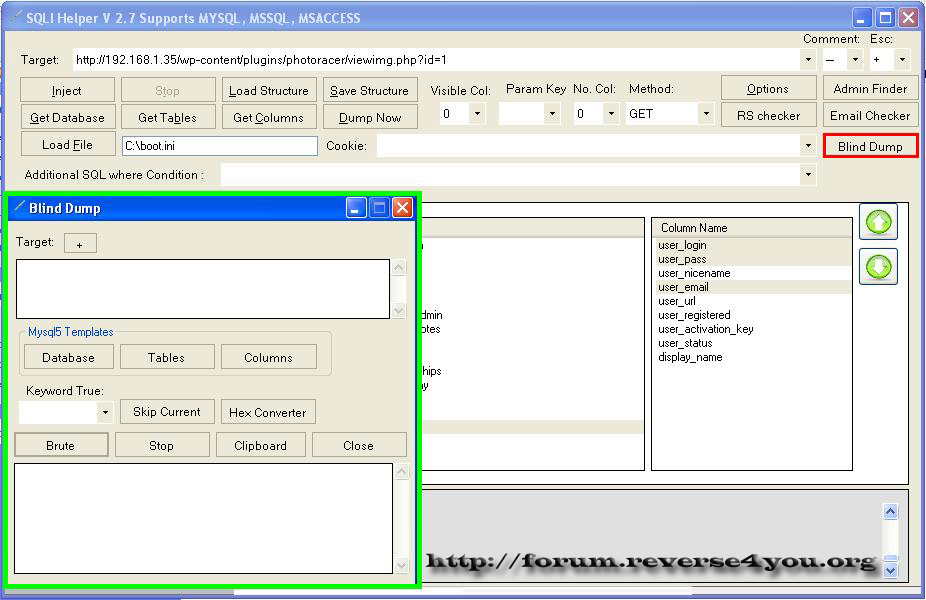Click the Clipboard button
Screen dimensions: 926x600
261,445
